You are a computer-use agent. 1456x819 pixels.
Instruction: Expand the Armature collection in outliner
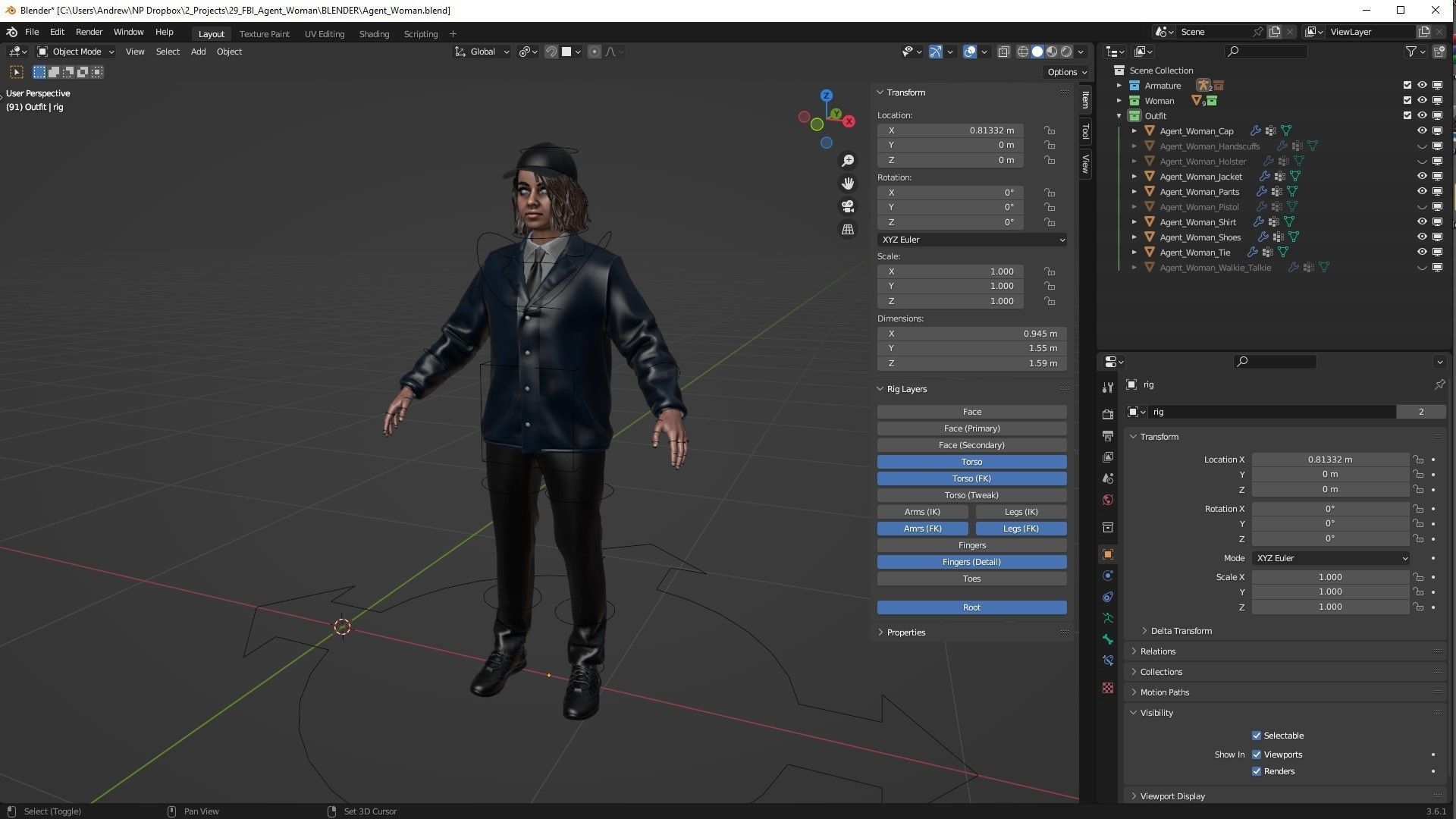[1119, 86]
